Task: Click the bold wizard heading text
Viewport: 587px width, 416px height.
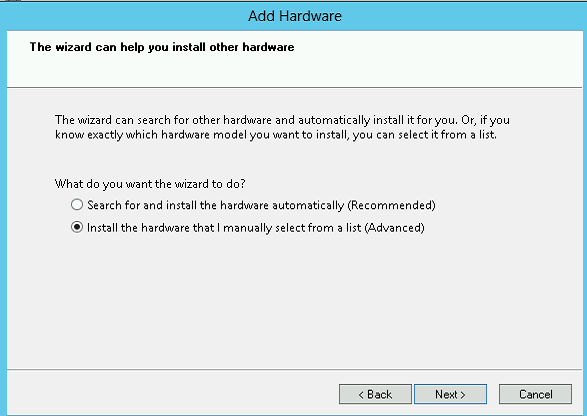Action: coord(162,47)
